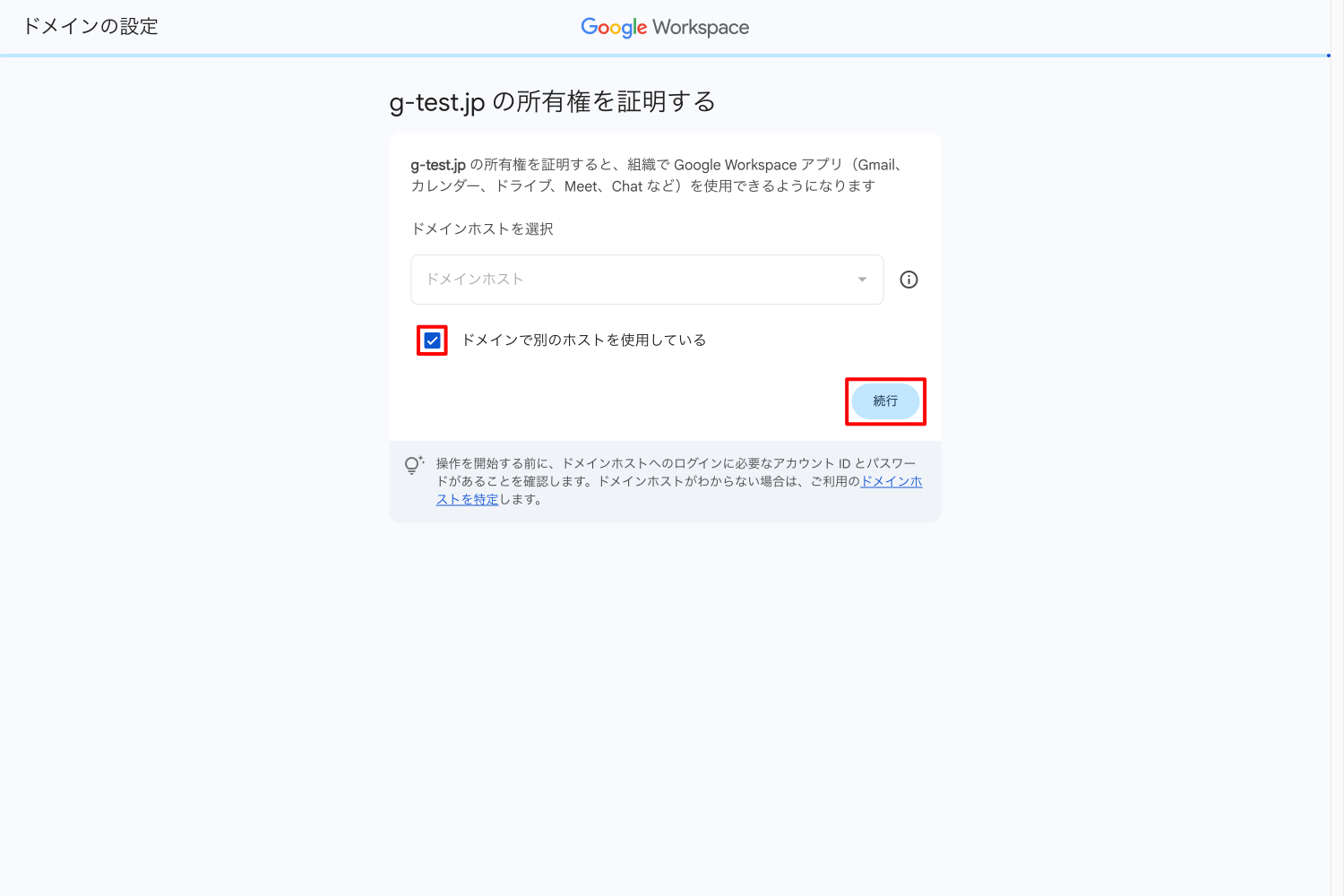Viewport: 1344px width, 896px height.
Task: Expand the ドメインホスト dropdown arrow
Action: (862, 280)
